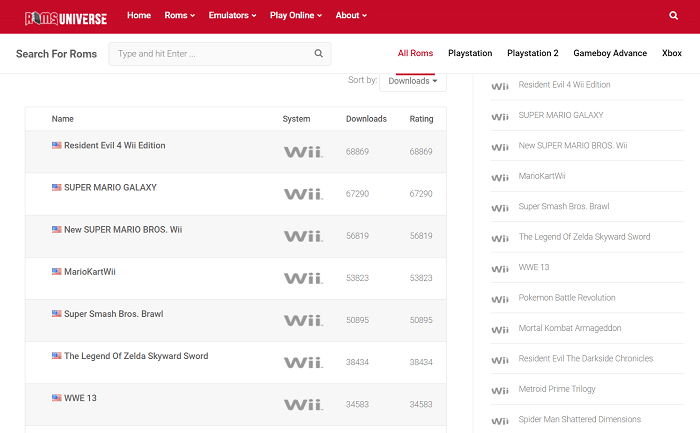Click rating value 53823 in MarioKartWii row
700x433 pixels.
point(421,278)
